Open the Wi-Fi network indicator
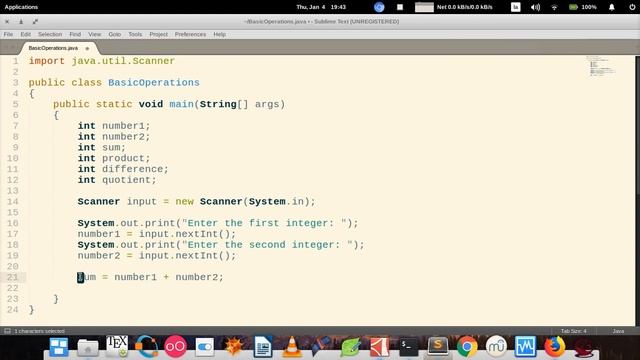The width and height of the screenshot is (640, 360). [x=554, y=7]
